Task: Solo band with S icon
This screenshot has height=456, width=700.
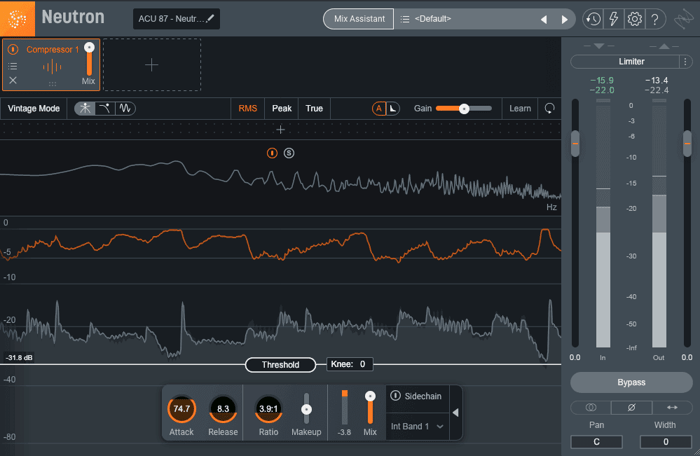Action: 289,153
